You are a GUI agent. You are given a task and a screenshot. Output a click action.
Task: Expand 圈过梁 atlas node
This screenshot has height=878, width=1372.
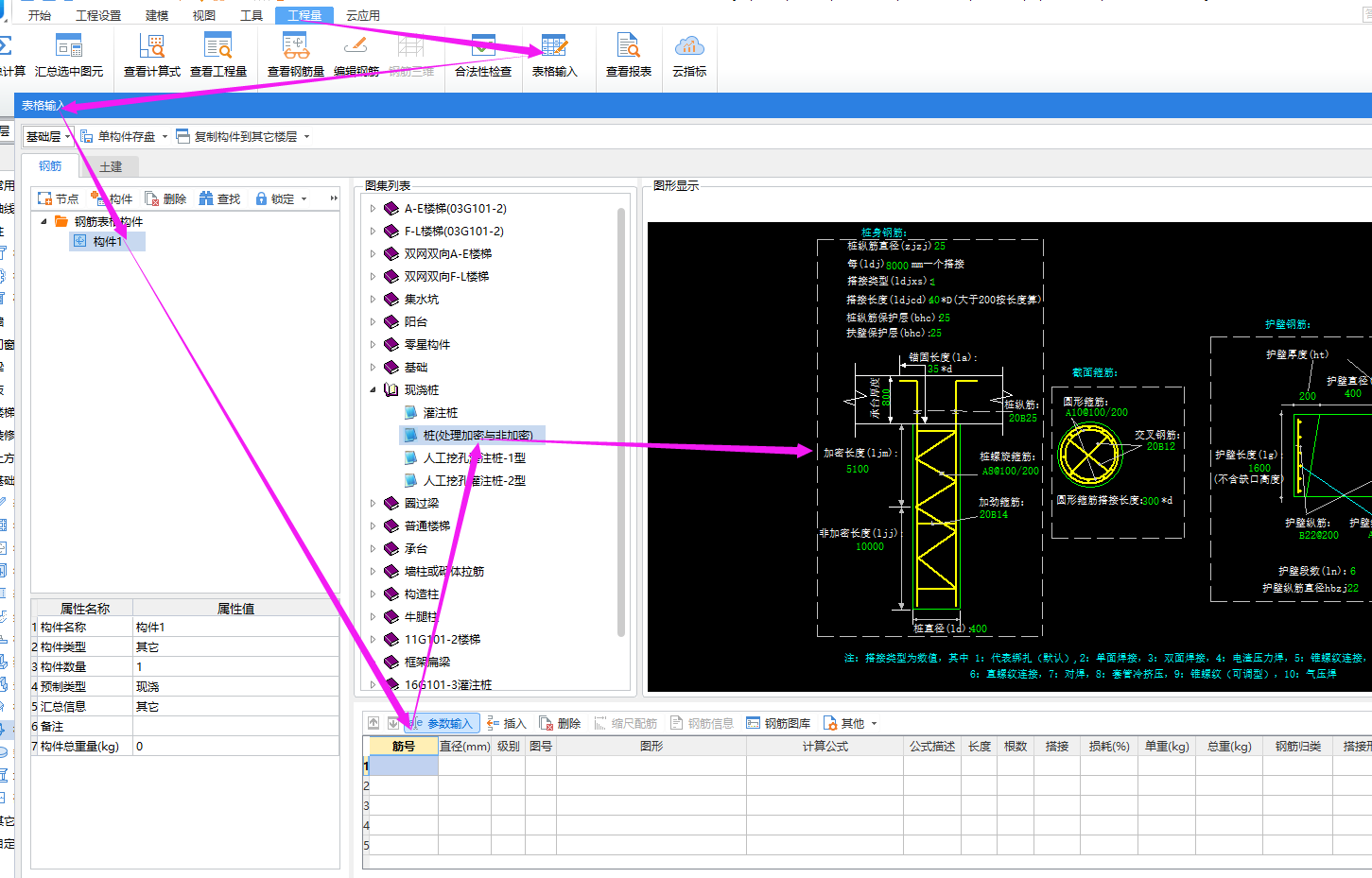tap(373, 503)
